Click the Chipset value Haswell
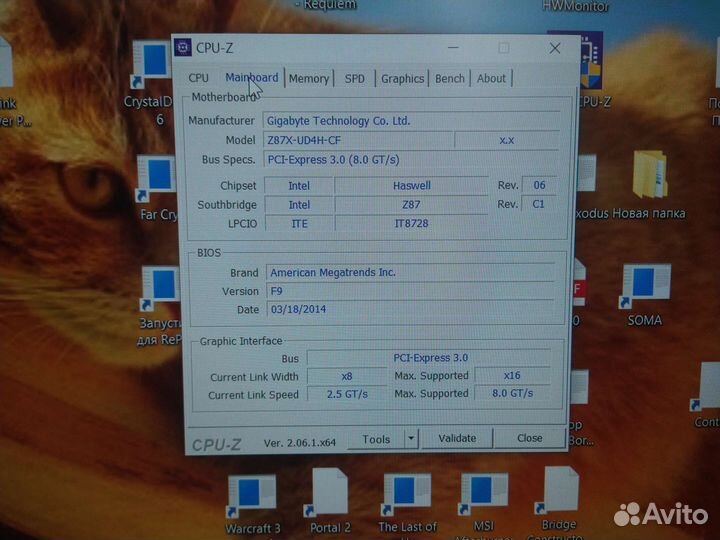This screenshot has width=720, height=540. (411, 186)
